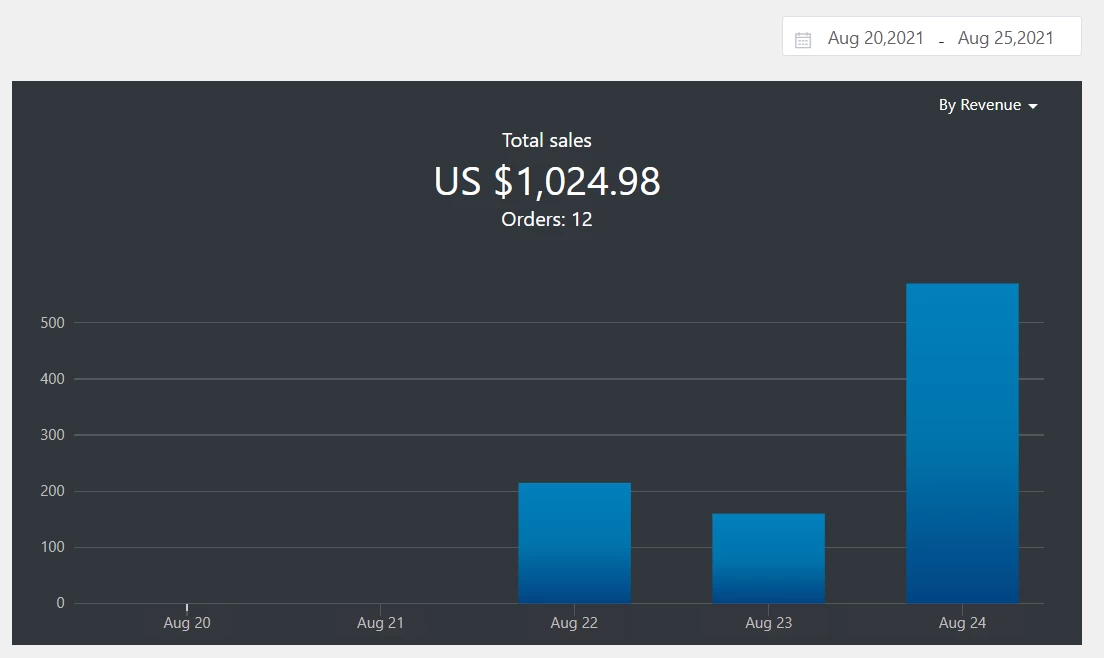
Task: Click the Orders: 12 text
Action: [x=547, y=219]
